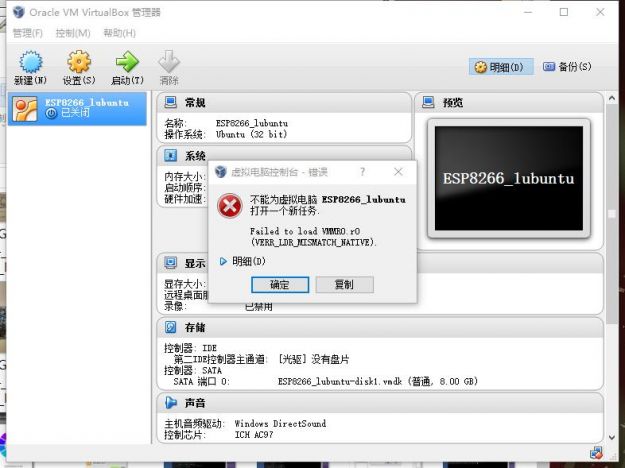Click the 声音 section header title
The height and width of the screenshot is (468, 625).
click(195, 403)
